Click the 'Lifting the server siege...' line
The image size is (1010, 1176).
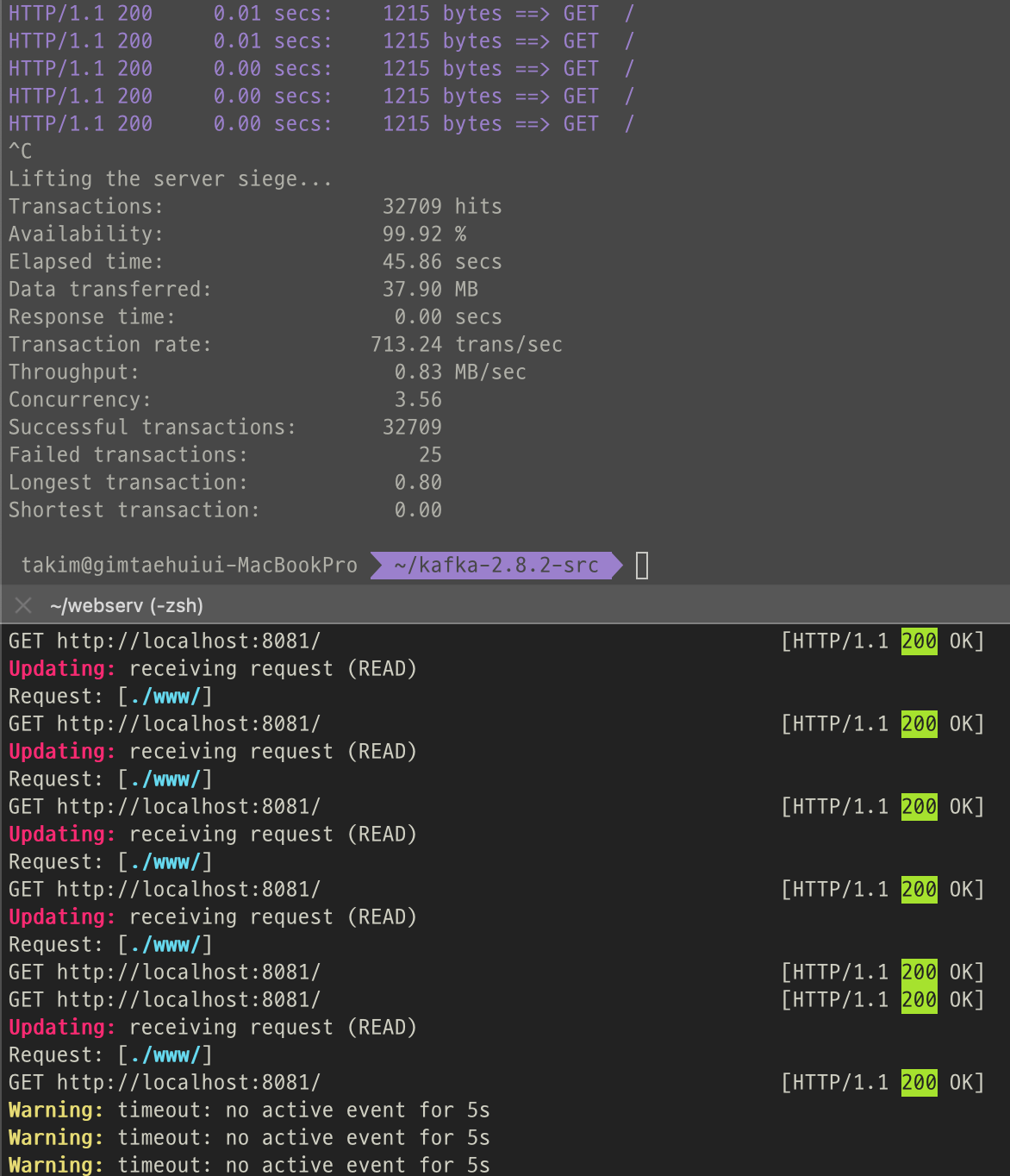click(170, 179)
